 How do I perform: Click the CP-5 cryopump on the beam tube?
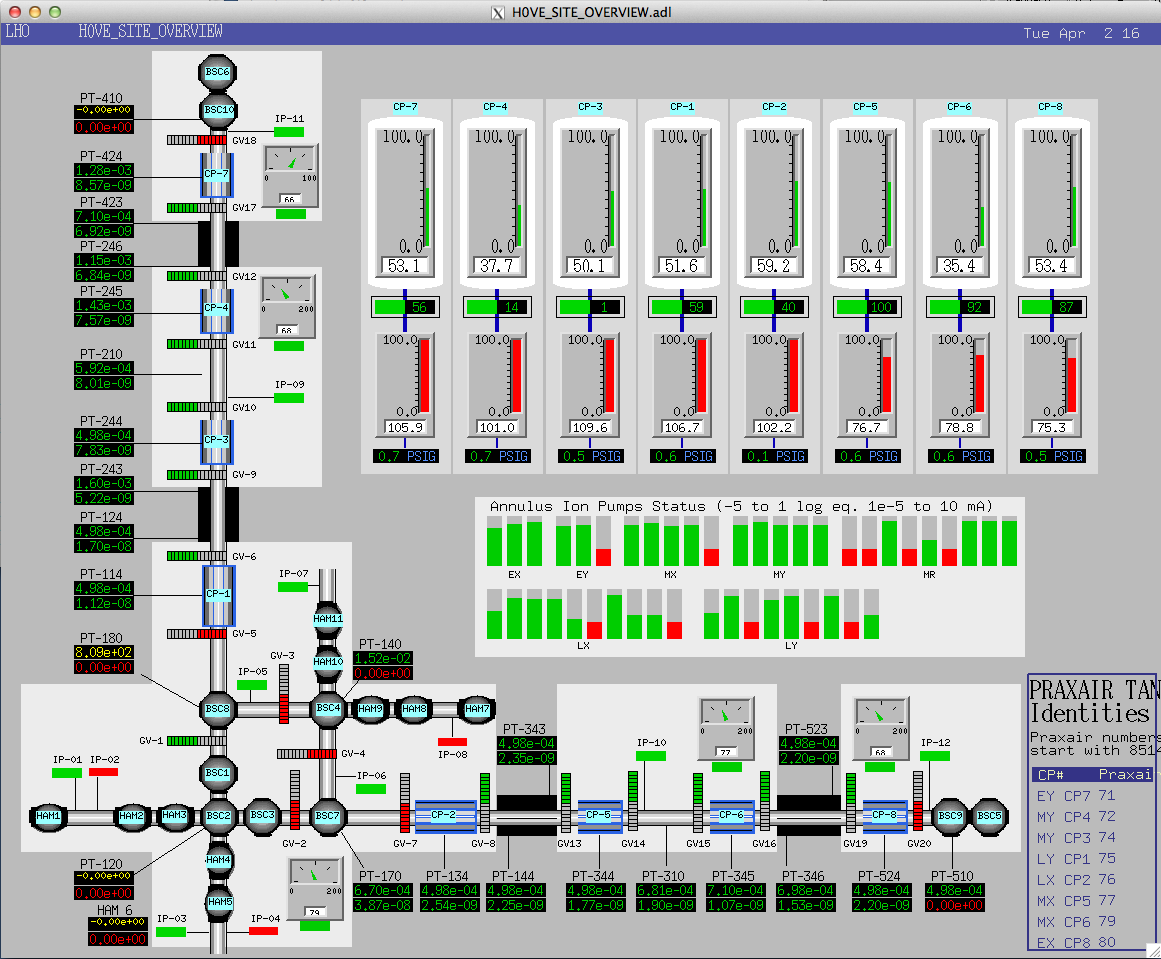pos(599,815)
